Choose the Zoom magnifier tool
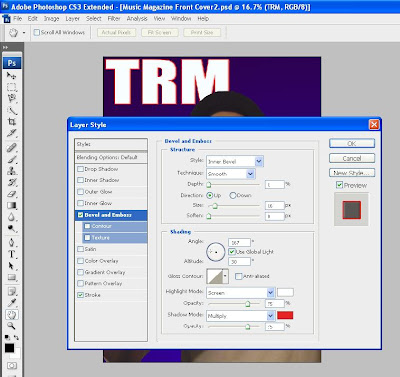The height and width of the screenshot is (377, 400). click(11, 326)
